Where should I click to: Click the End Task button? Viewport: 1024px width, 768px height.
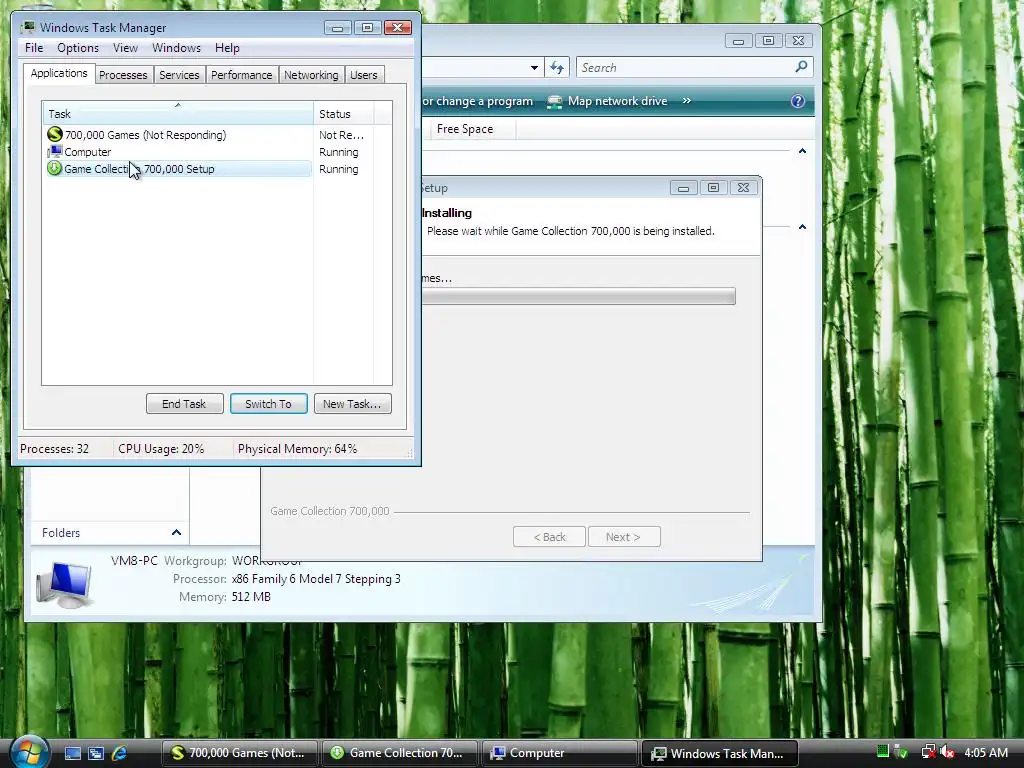pyautogui.click(x=184, y=404)
